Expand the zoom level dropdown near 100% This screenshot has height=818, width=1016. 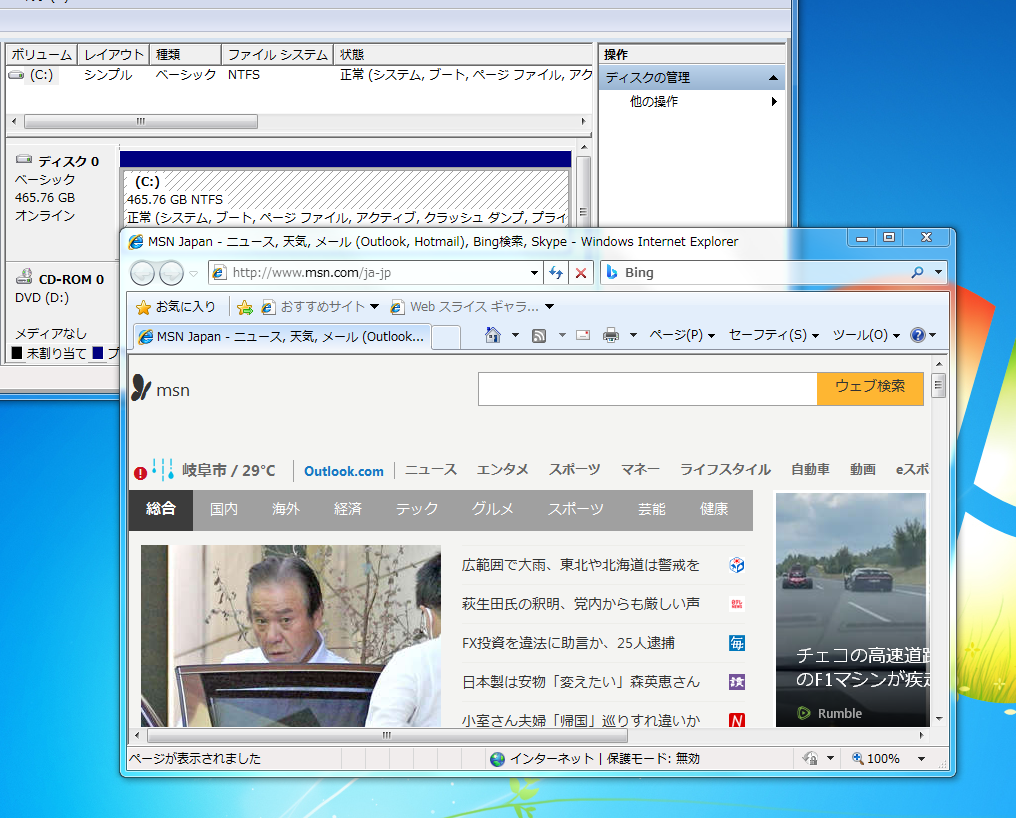coord(921,758)
